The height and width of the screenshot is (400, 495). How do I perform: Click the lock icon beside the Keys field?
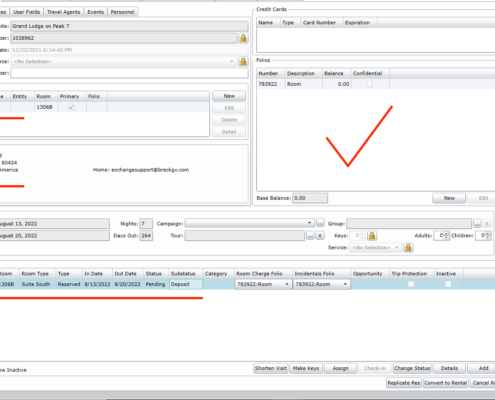372,236
